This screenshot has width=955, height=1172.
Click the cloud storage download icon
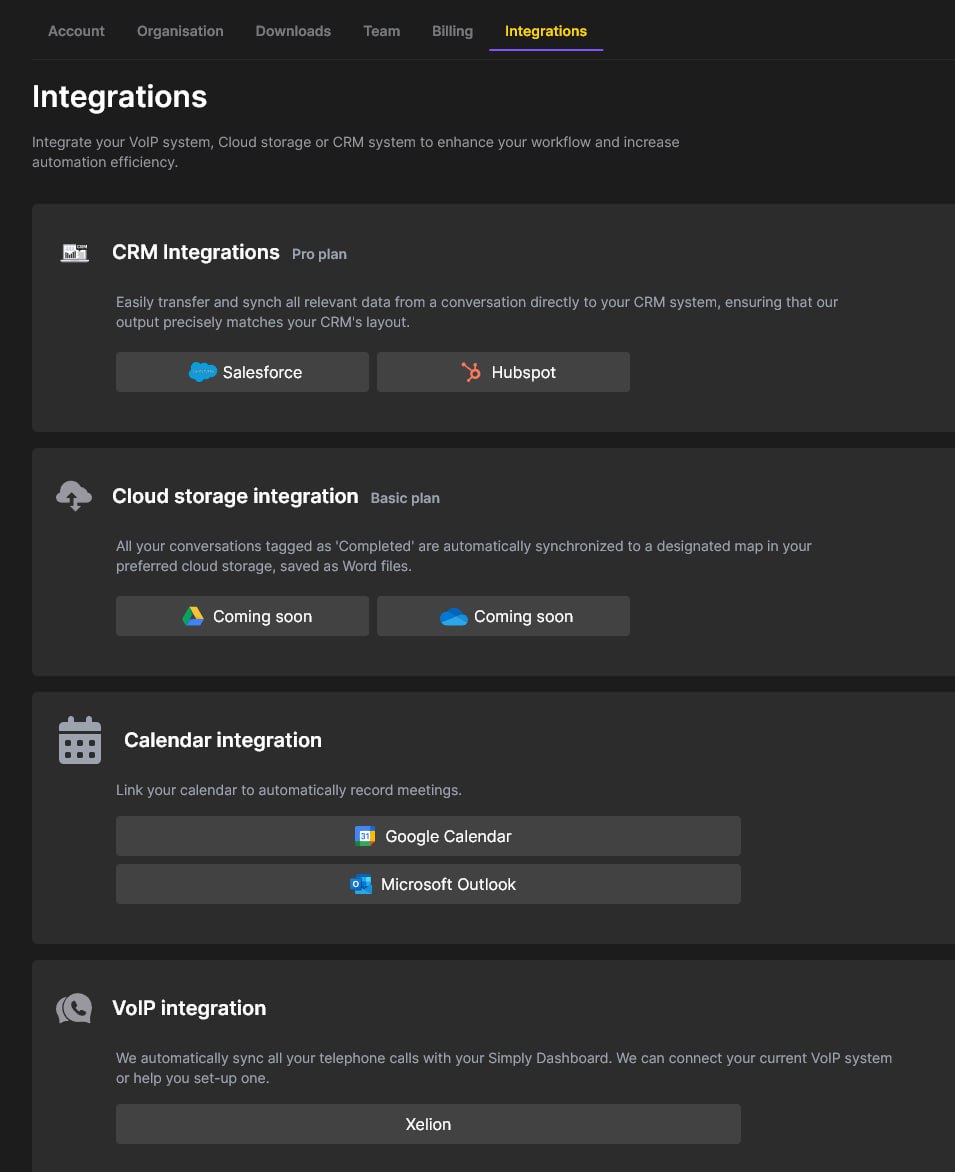(x=74, y=495)
